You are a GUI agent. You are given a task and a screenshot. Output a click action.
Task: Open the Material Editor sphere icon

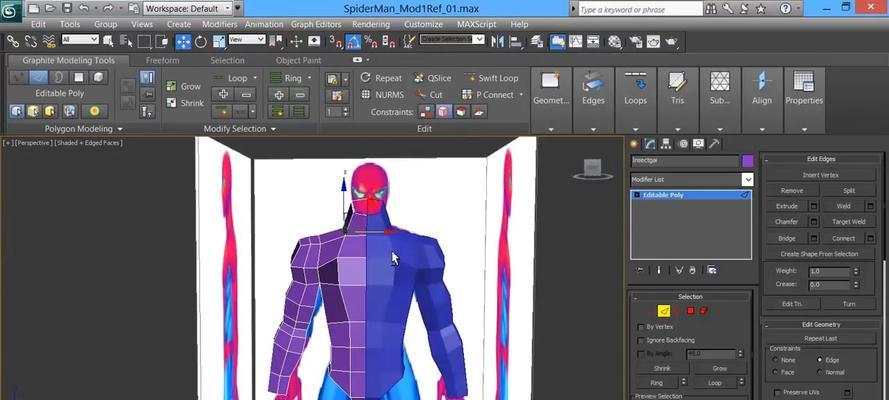(615, 41)
